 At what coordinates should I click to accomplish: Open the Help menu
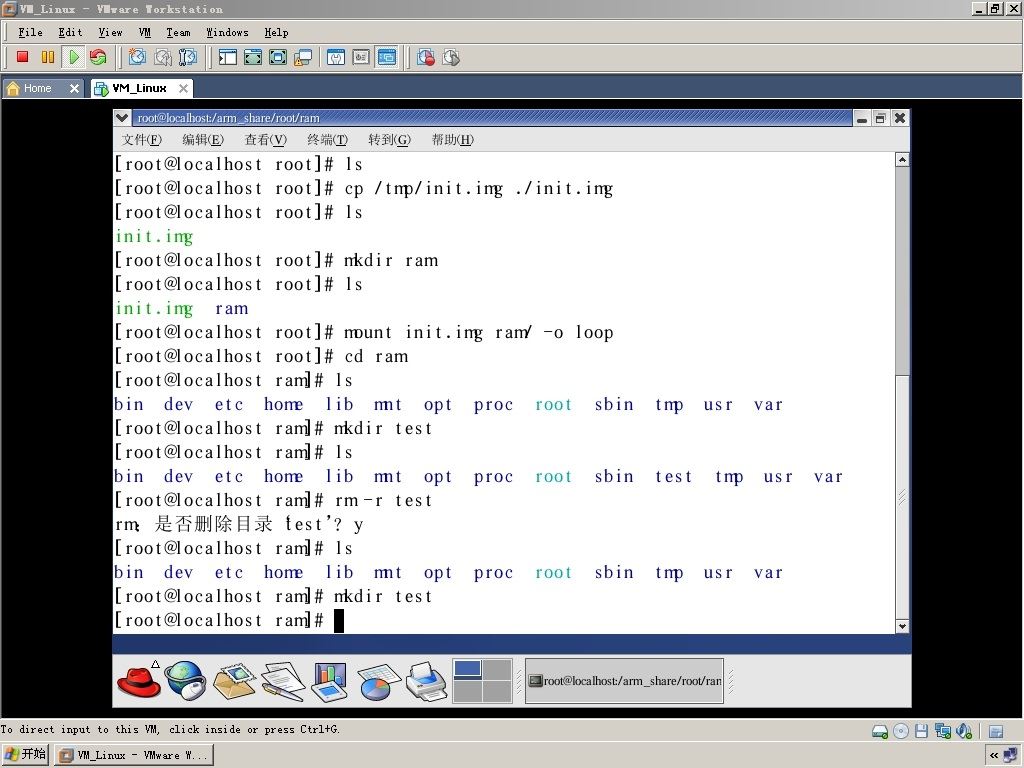(x=276, y=32)
